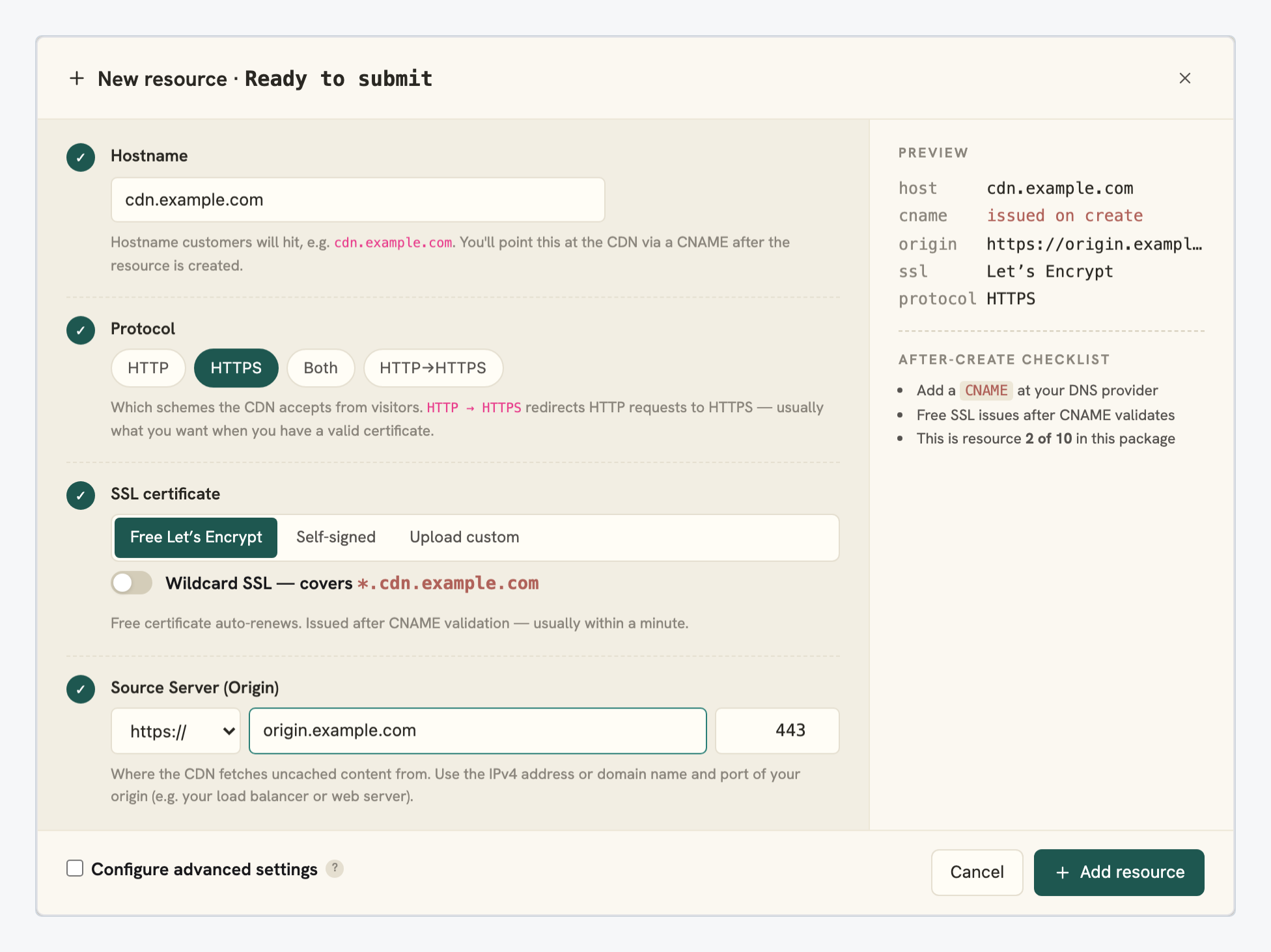Open the https:// origin scheme dropdown
1271x952 pixels.
pyautogui.click(x=176, y=731)
